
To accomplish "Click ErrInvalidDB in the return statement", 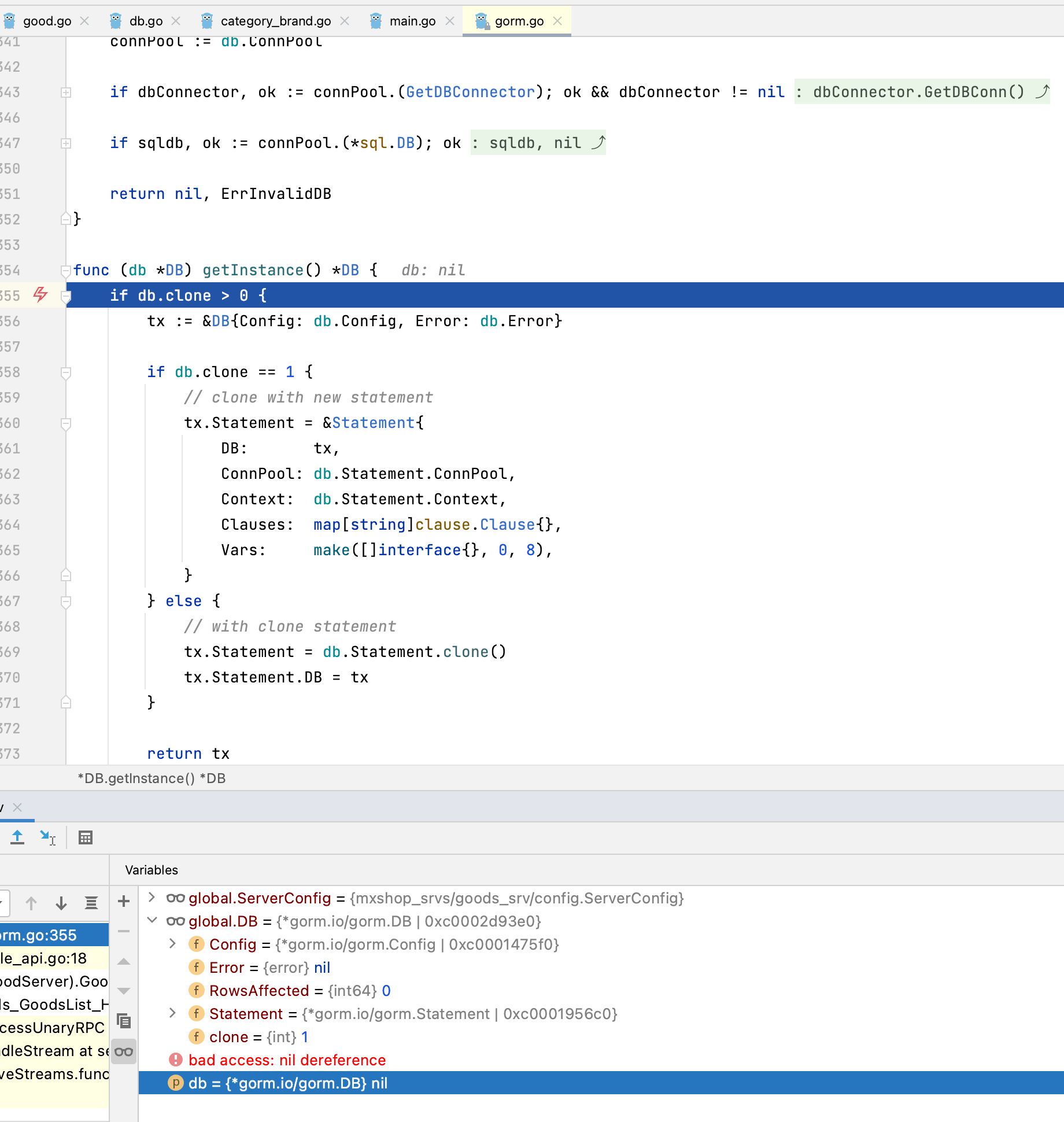I will pyautogui.click(x=276, y=194).
